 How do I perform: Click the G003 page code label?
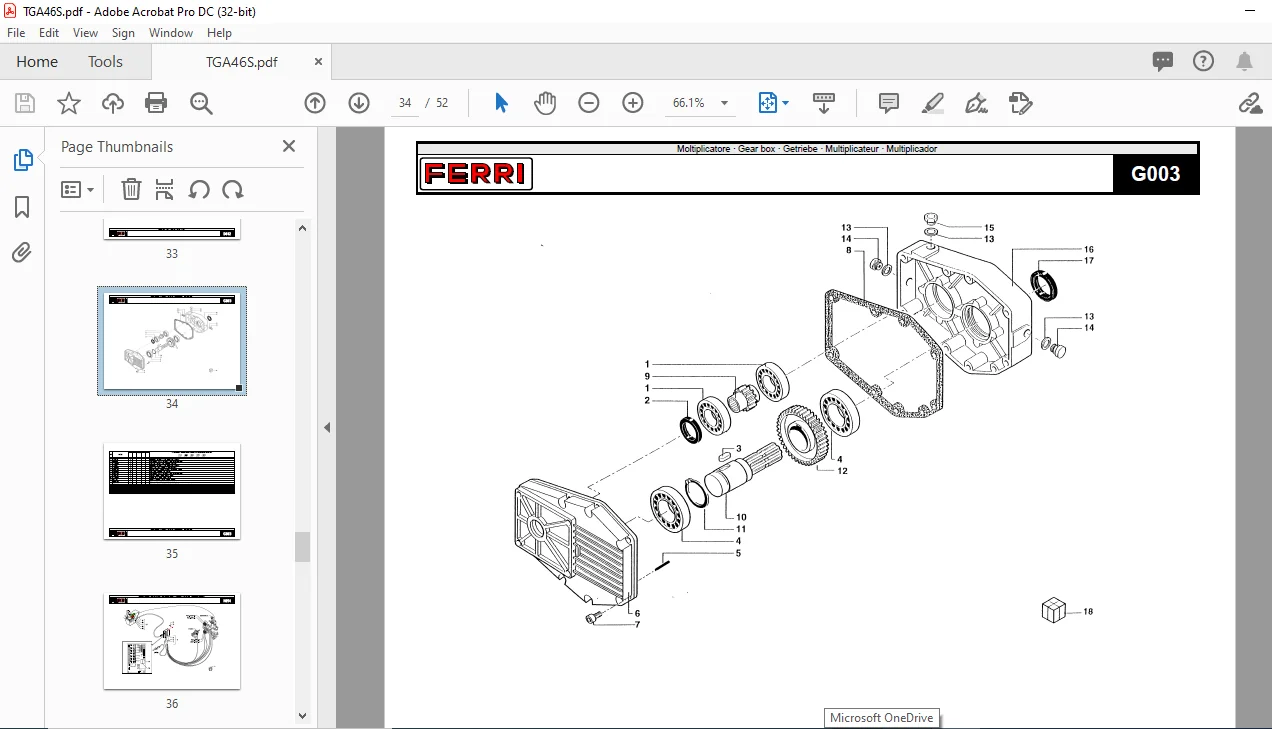coord(1155,174)
